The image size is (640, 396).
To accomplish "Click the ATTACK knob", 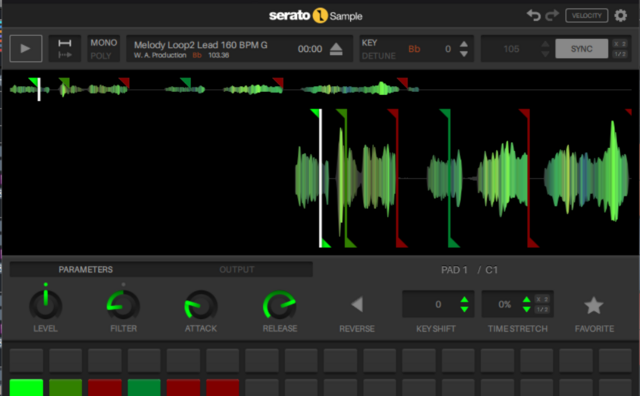I will [200, 305].
